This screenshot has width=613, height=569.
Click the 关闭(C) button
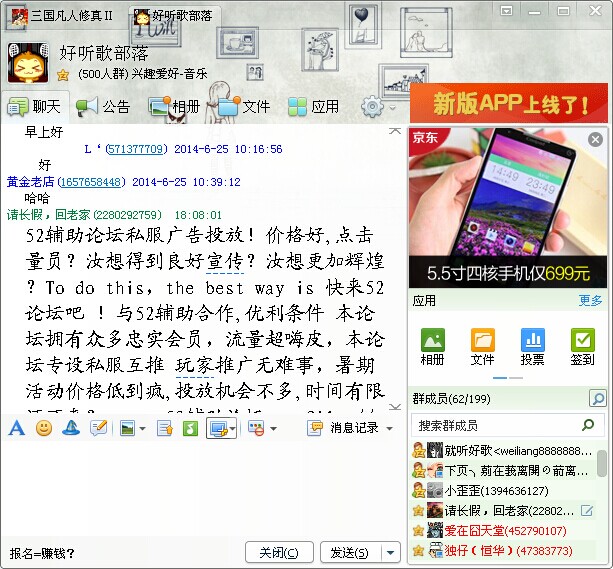(x=279, y=553)
